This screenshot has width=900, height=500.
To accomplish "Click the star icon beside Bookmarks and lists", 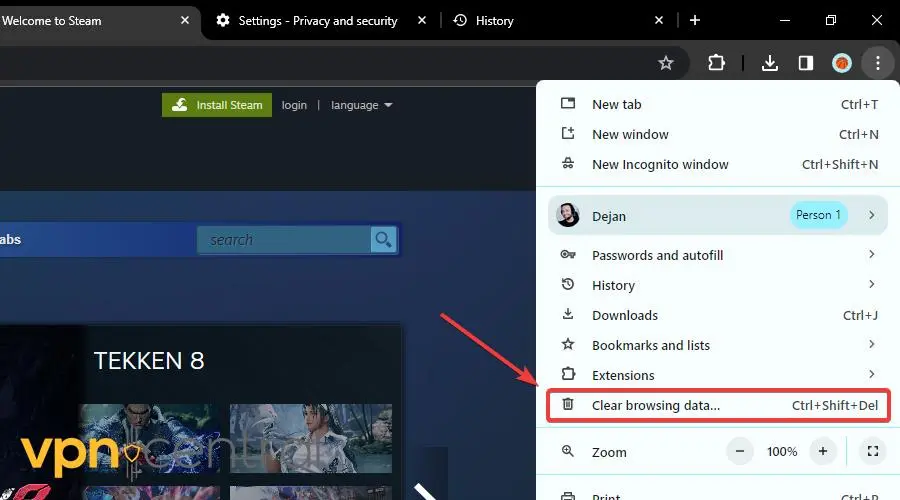I will 568,344.
